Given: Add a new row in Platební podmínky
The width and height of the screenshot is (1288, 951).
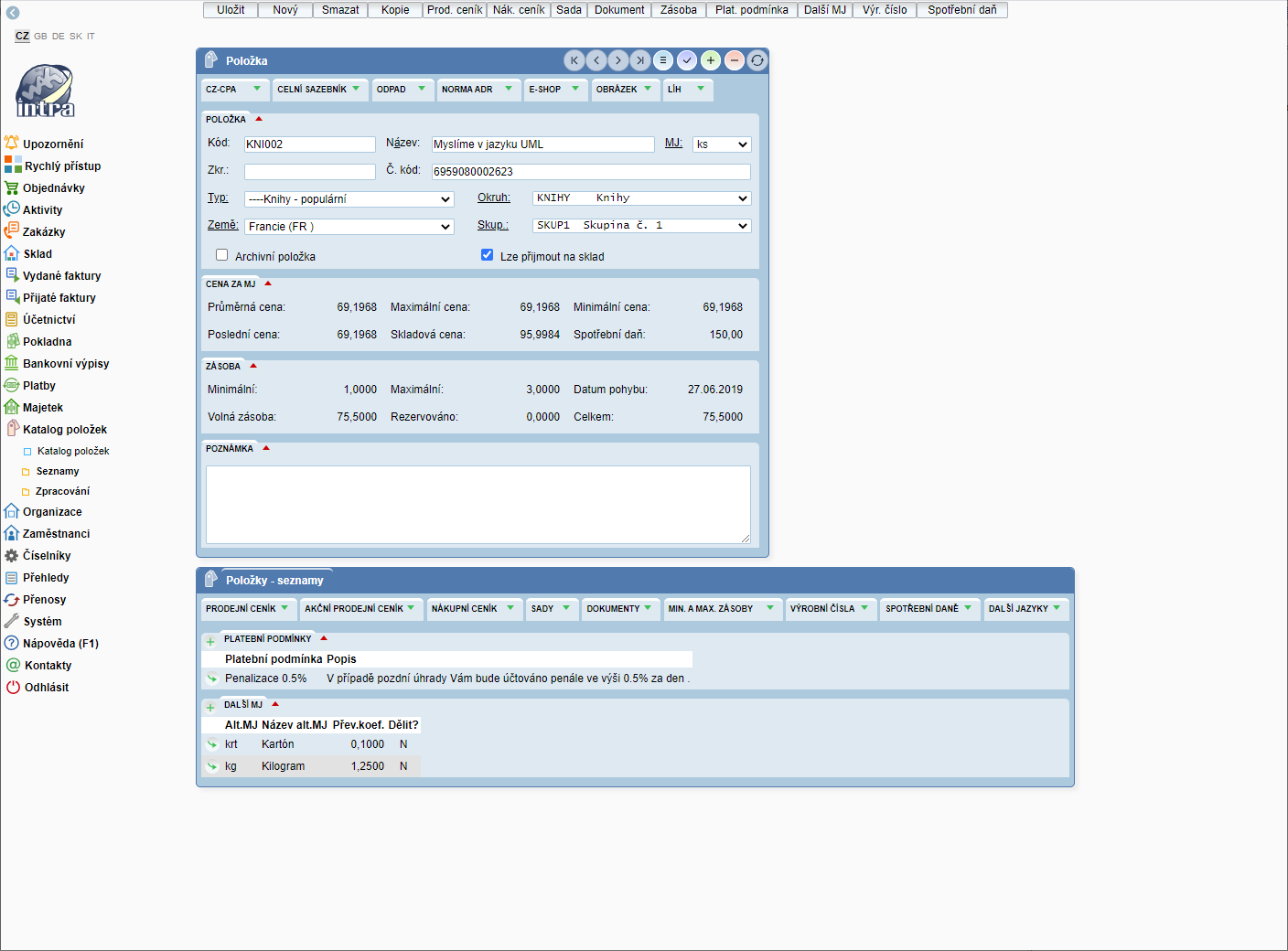Looking at the screenshot, I should (x=210, y=641).
